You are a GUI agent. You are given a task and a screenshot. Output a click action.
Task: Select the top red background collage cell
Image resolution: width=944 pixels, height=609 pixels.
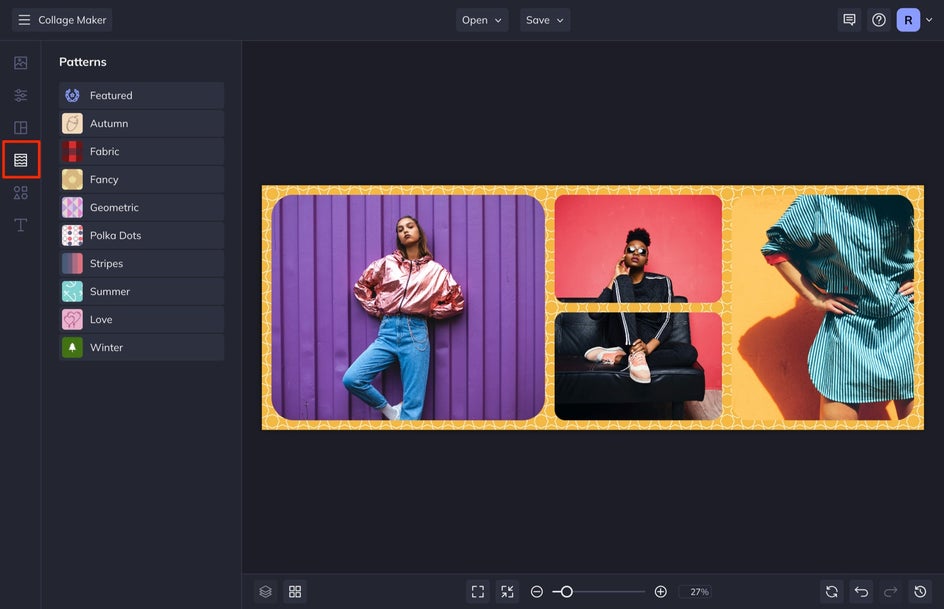638,249
